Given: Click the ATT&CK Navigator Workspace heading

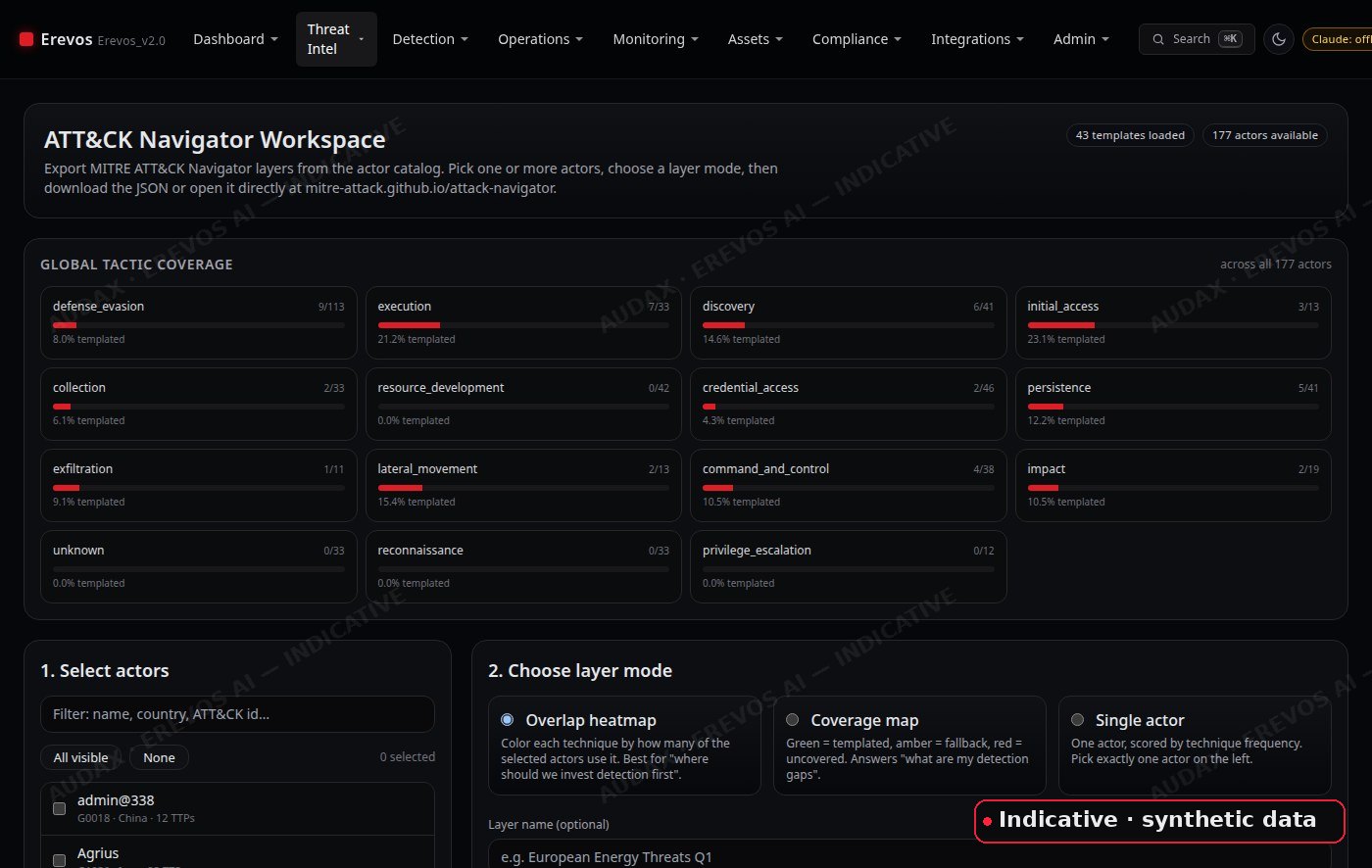Looking at the screenshot, I should tap(215, 140).
